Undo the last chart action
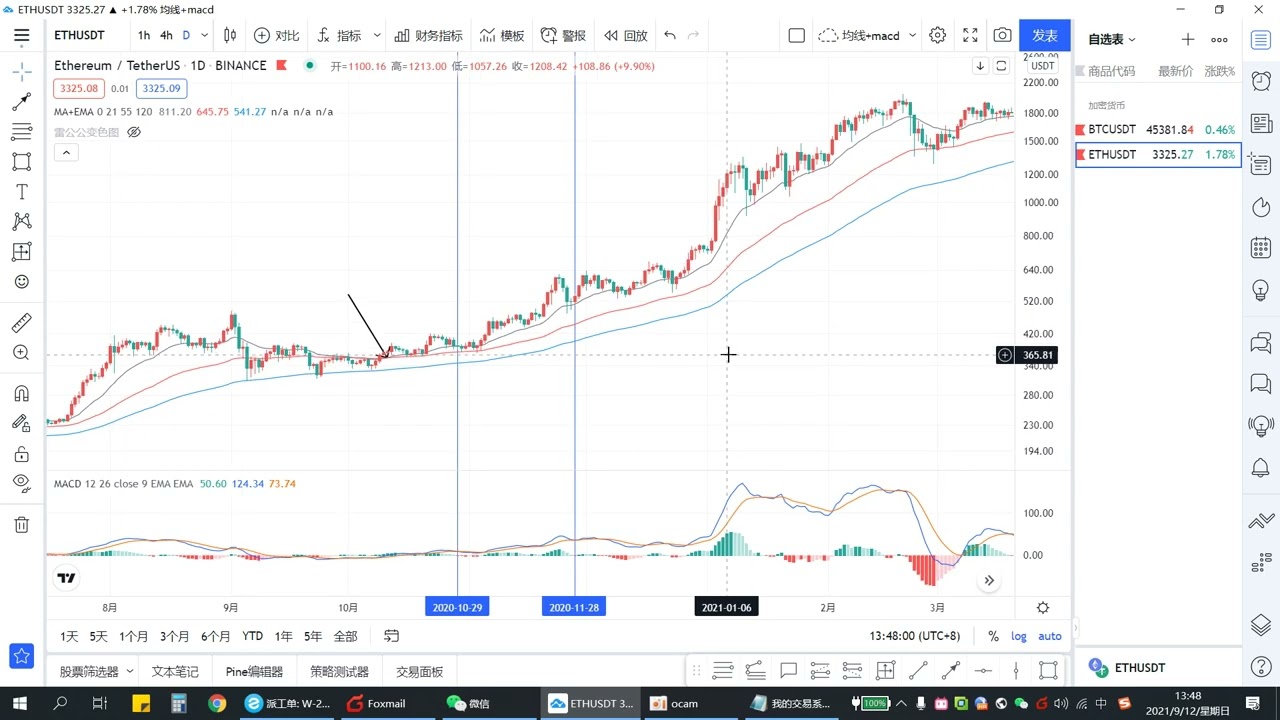 [670, 35]
